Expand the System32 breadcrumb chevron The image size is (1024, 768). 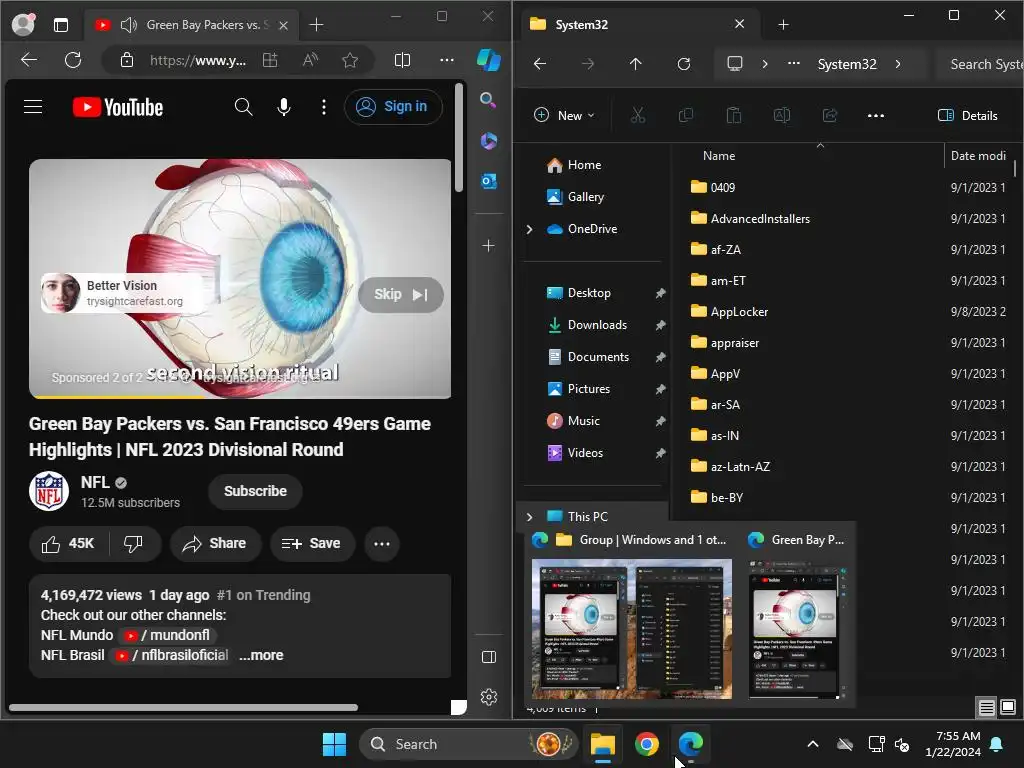898,64
